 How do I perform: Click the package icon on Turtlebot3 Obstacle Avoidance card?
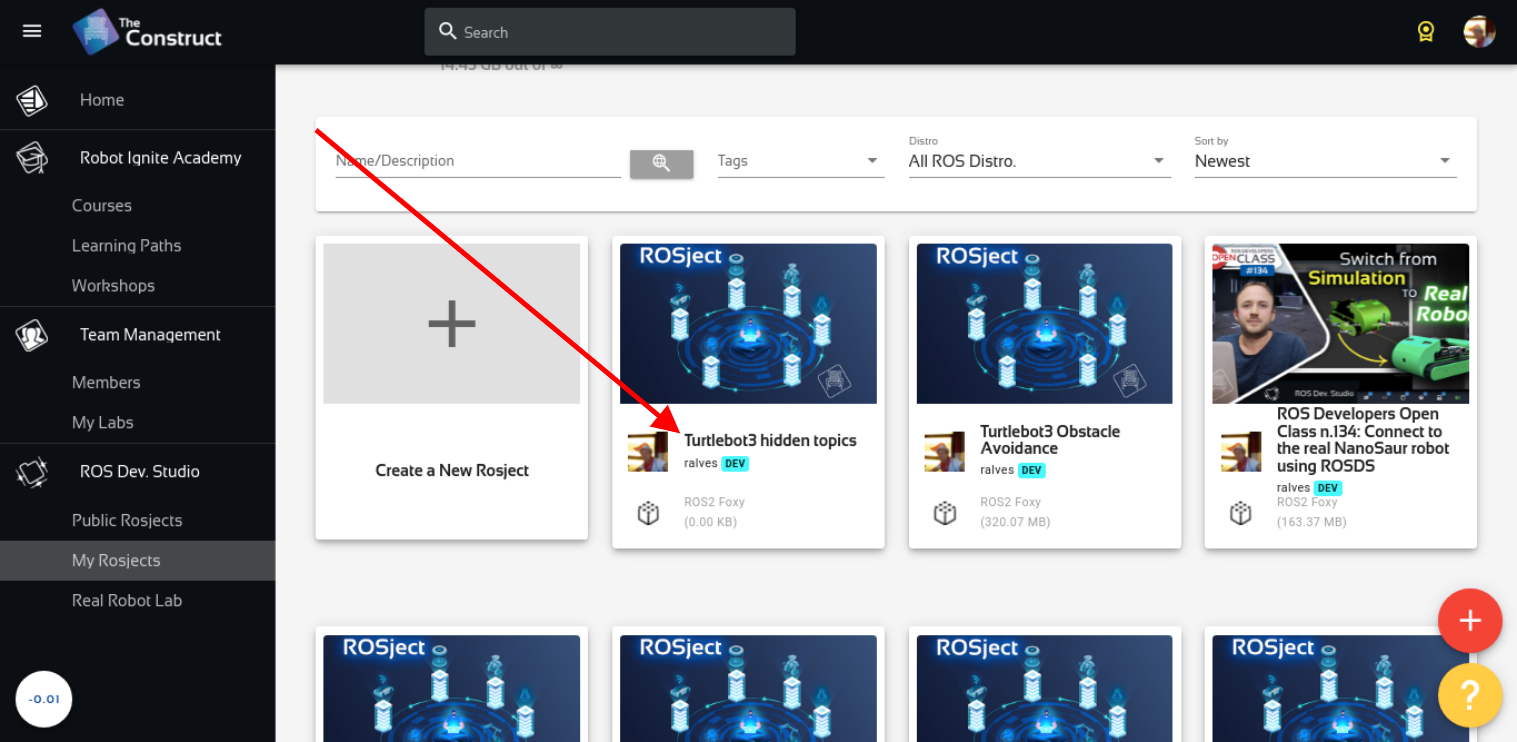[x=945, y=513]
